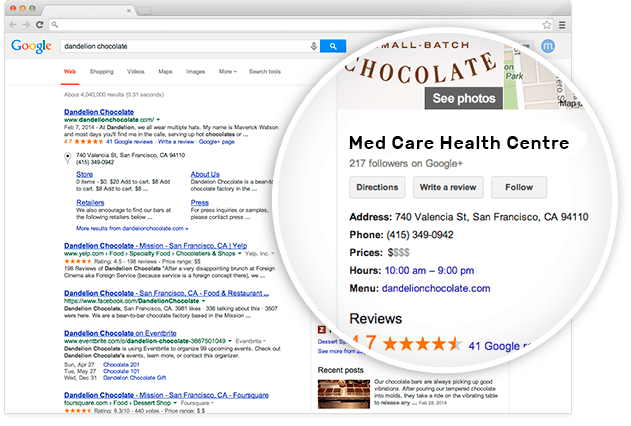Image resolution: width=631 pixels, height=426 pixels.
Task: Open the browser hamburger menu
Action: (562, 25)
